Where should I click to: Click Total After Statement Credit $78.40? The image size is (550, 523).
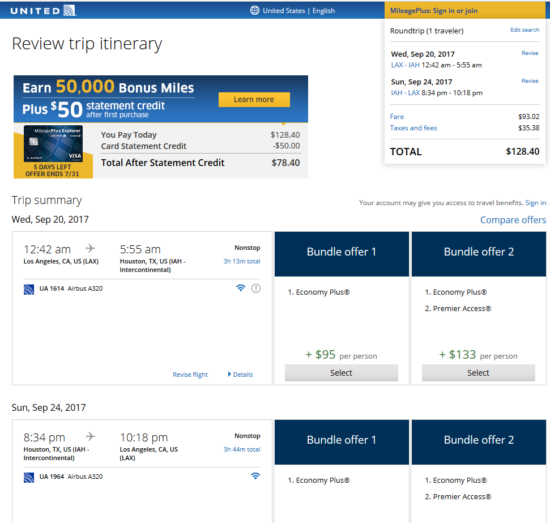pyautogui.click(x=200, y=163)
